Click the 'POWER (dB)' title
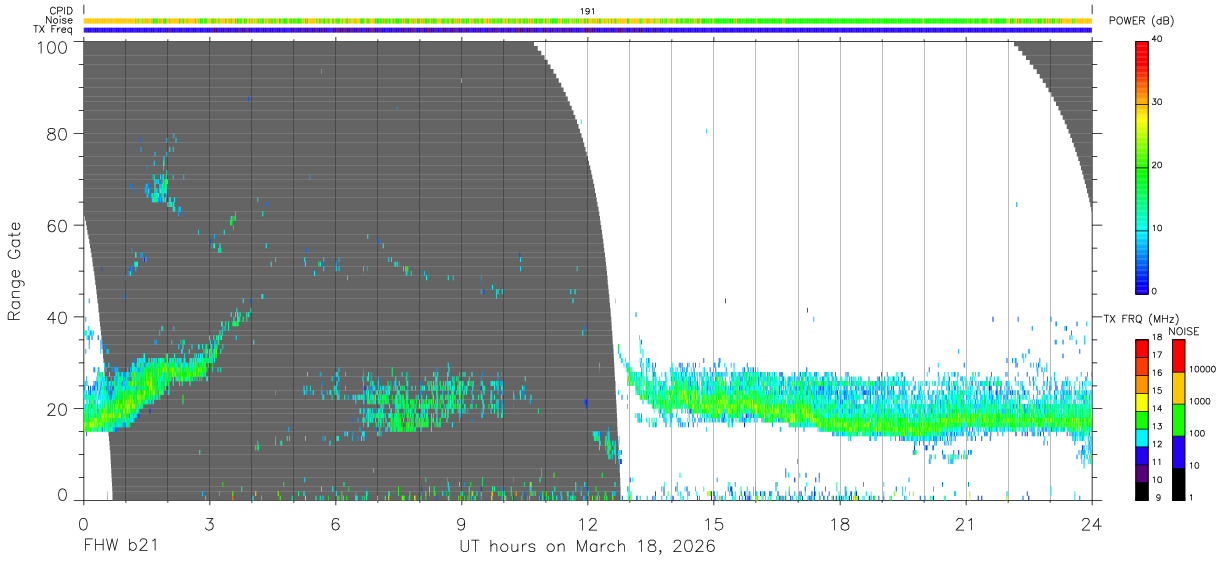Screen dimensions: 1228x567 pos(1141,21)
